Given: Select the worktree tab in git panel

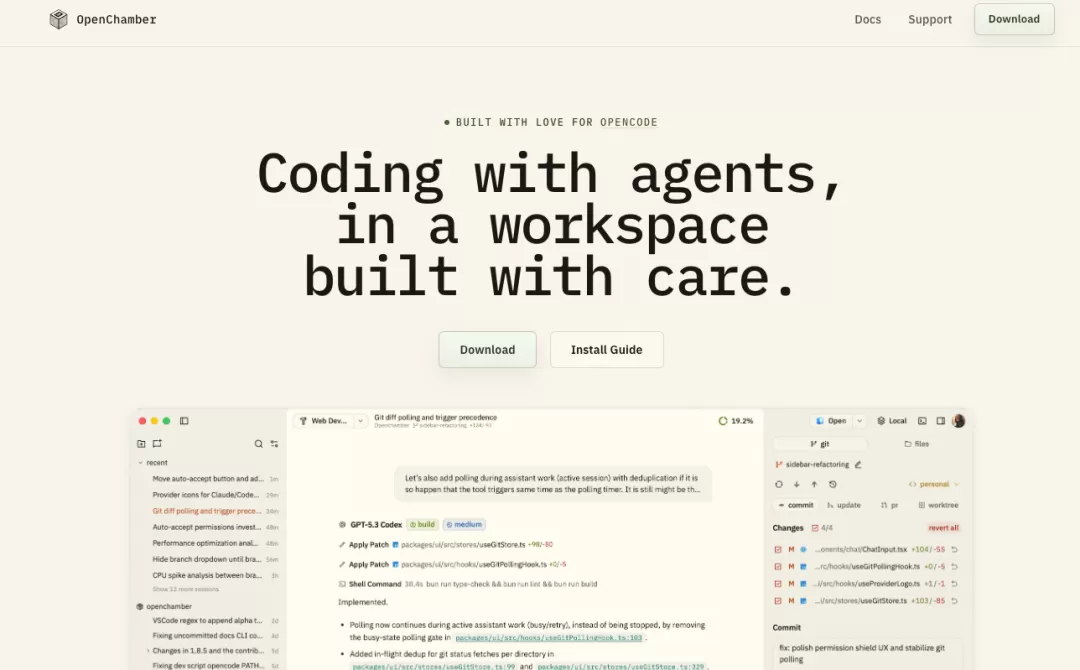Looking at the screenshot, I should [938, 505].
